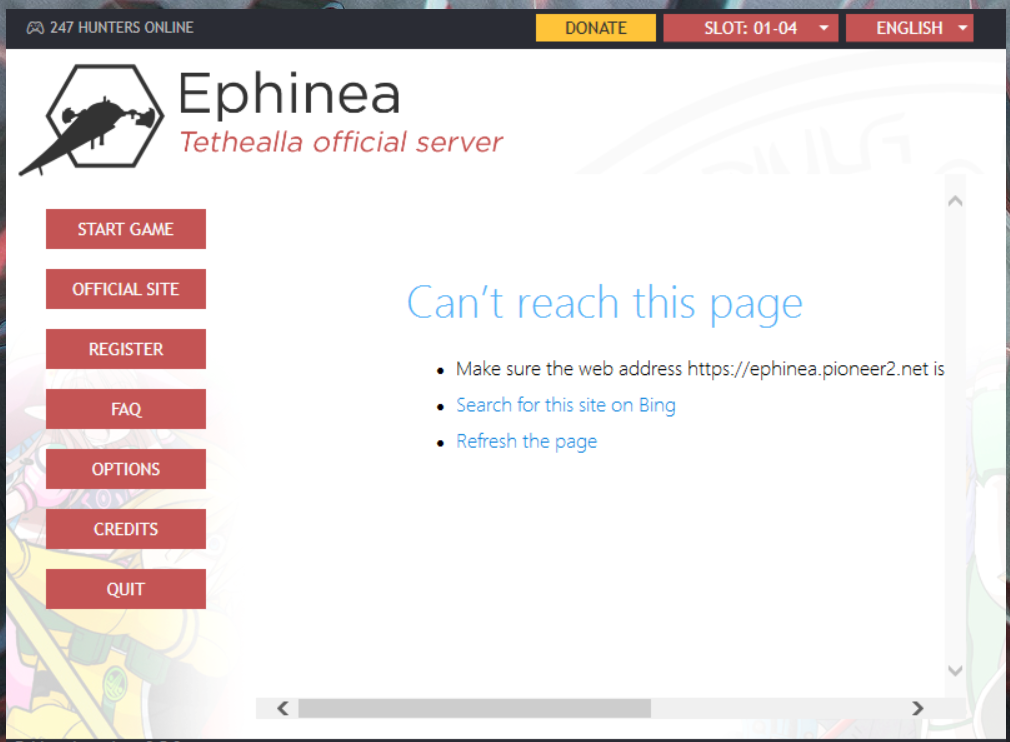The height and width of the screenshot is (742, 1010).
Task: Click the 247 HUNTERS ONLINE text
Action: pos(122,28)
